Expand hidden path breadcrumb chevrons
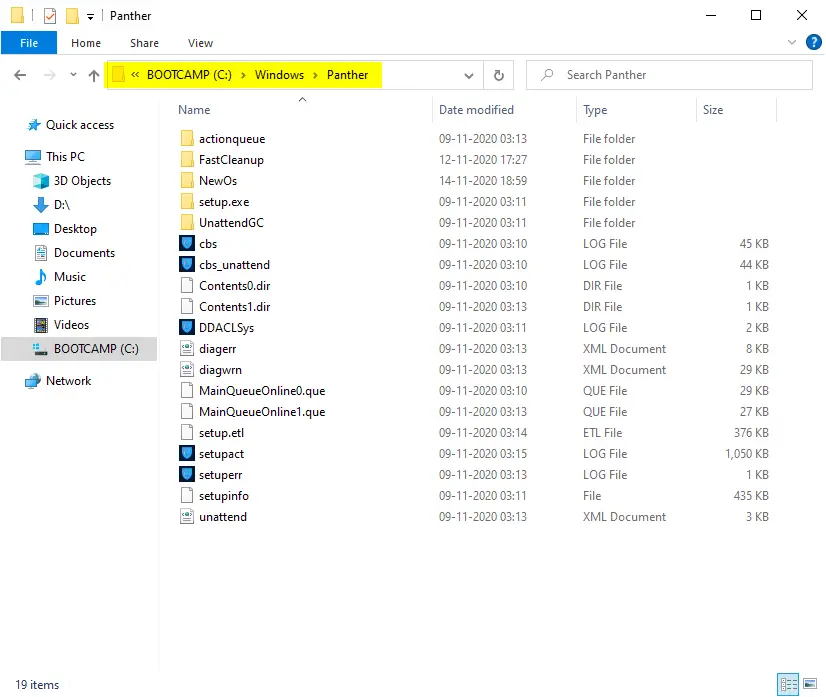This screenshot has height=697, width=826. coord(135,75)
